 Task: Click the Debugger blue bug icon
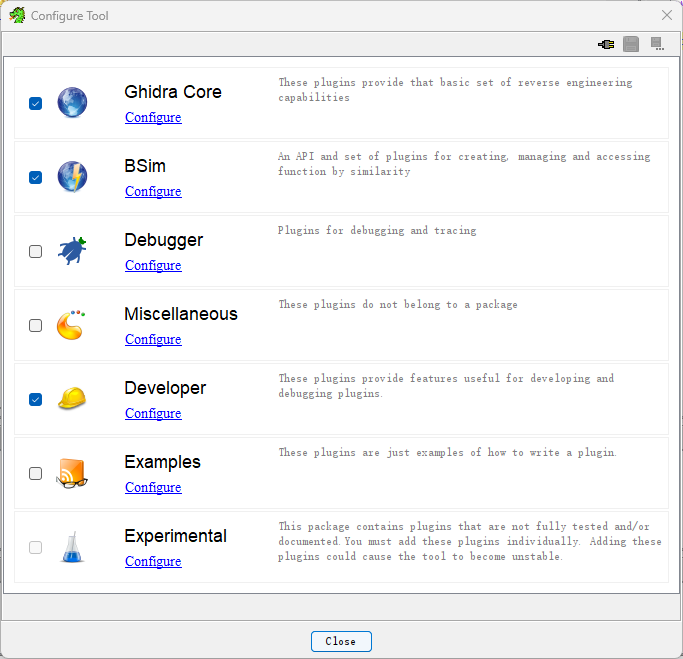point(72,250)
